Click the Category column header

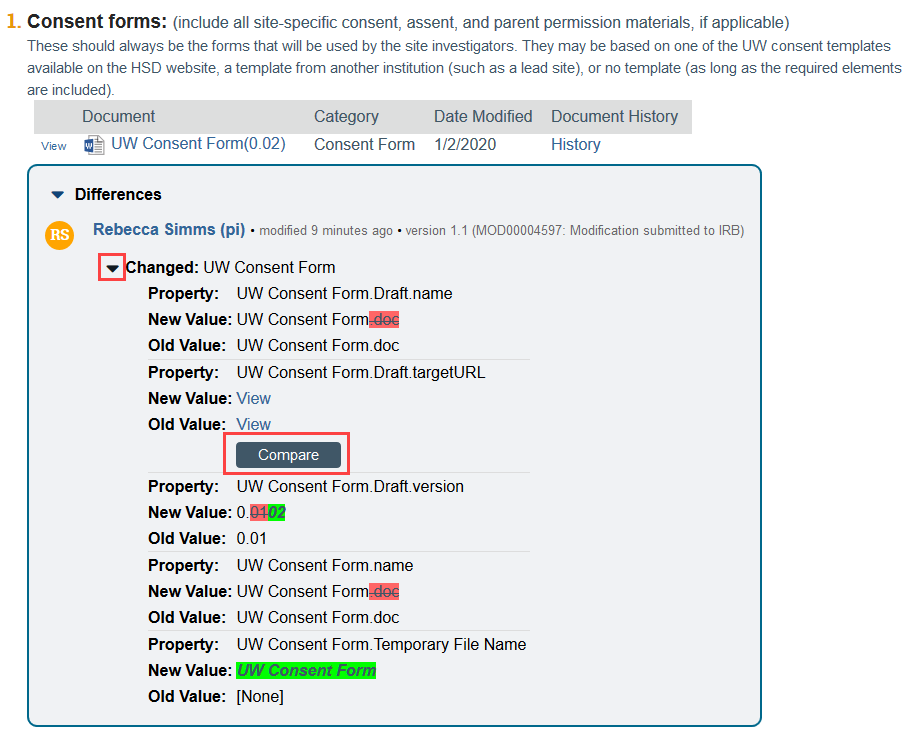346,117
